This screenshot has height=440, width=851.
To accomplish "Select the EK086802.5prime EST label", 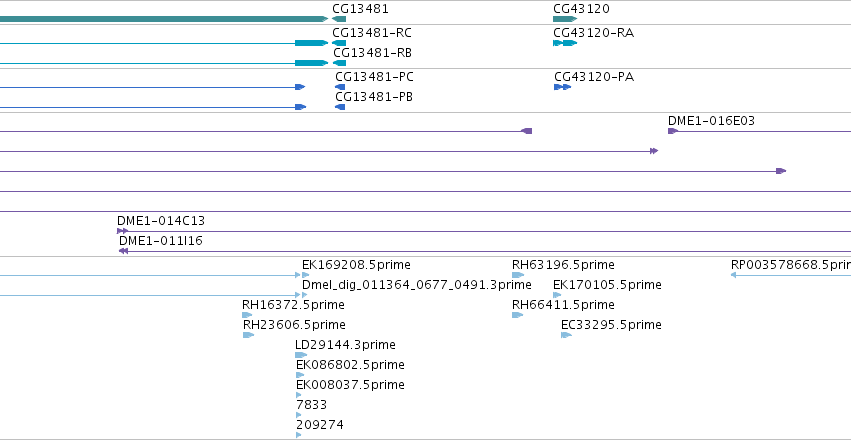I will (x=350, y=365).
